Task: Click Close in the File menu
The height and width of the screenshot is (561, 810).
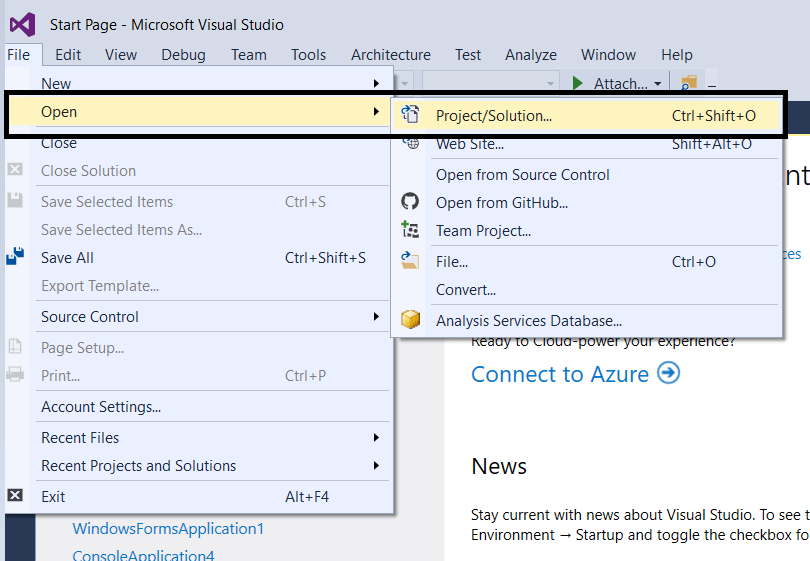Action: tap(212, 144)
